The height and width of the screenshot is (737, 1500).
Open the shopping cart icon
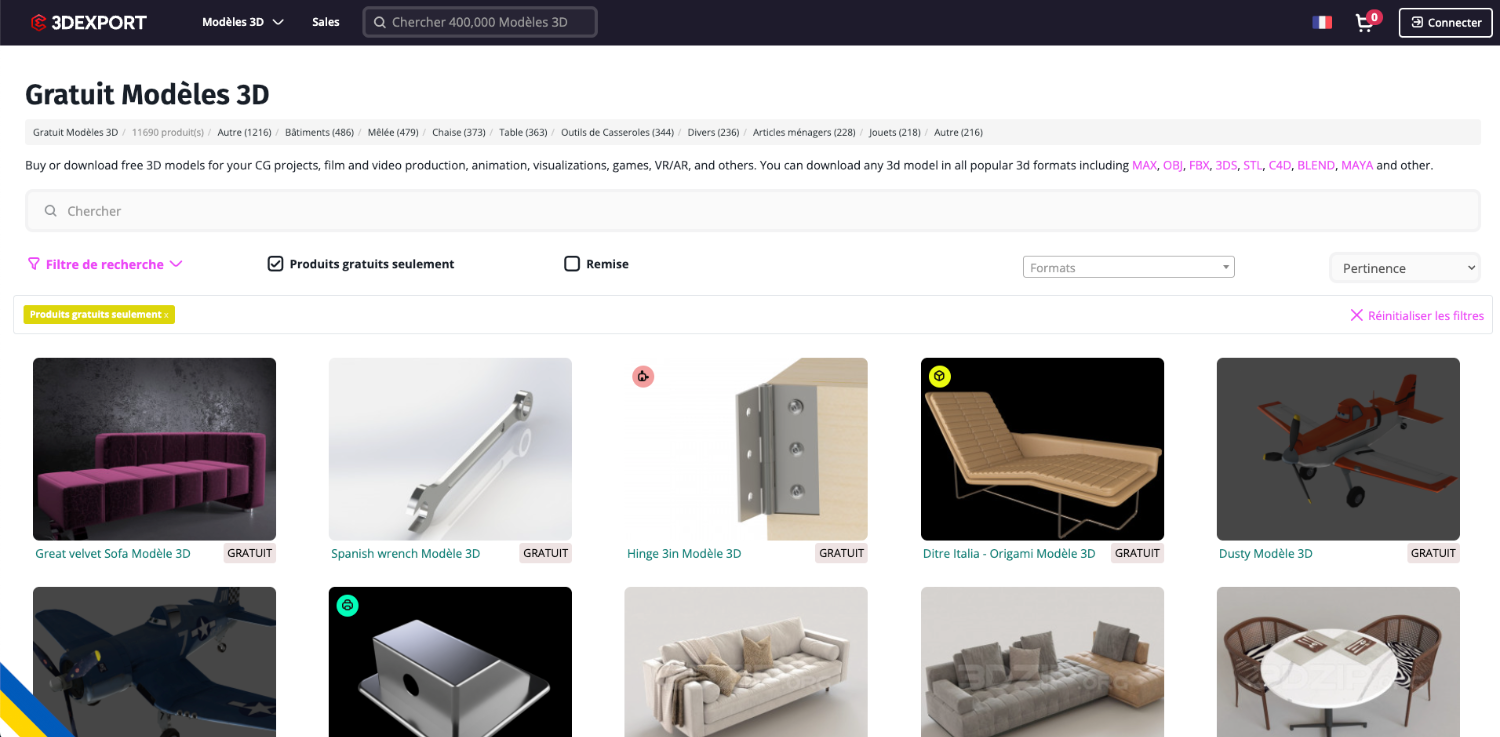coord(1364,23)
